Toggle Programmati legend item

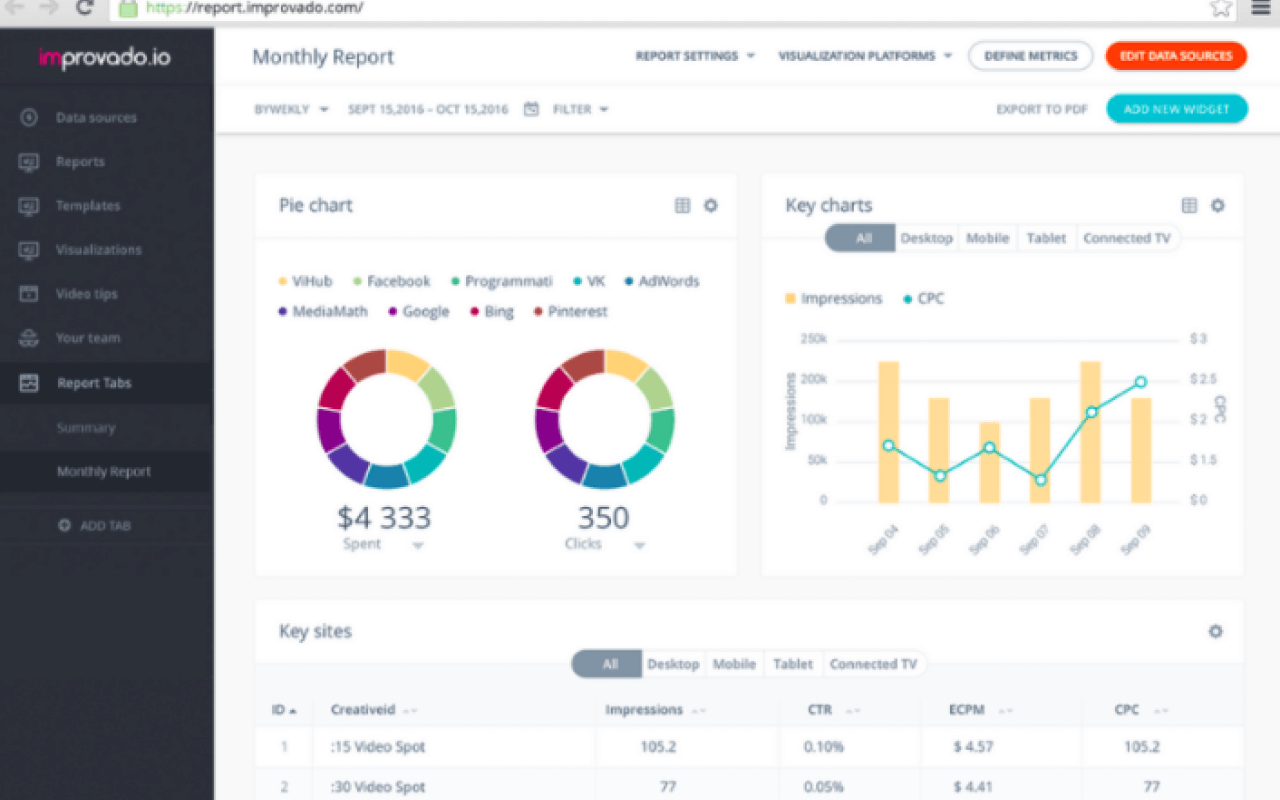click(x=501, y=281)
